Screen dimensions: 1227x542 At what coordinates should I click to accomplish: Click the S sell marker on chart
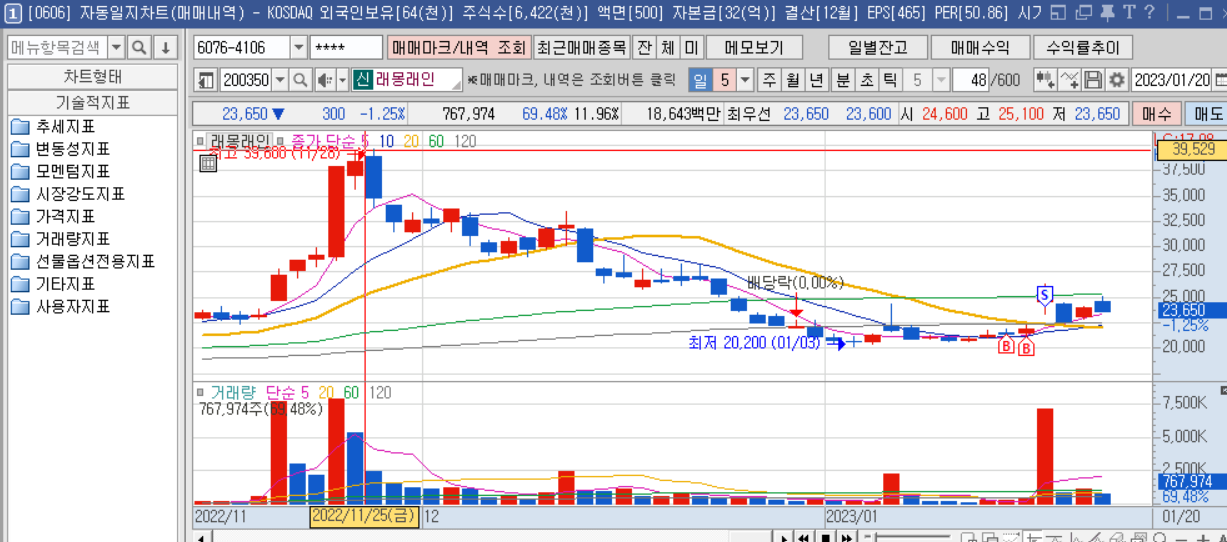[1045, 294]
